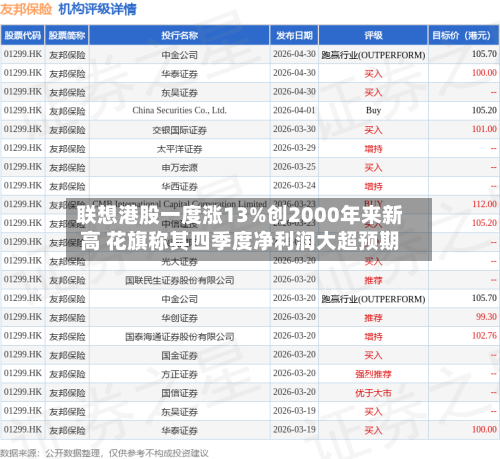Image resolution: width=500 pixels, height=459 pixels.
Task: Select the date cell 2026-03-30
Action: coord(294,129)
